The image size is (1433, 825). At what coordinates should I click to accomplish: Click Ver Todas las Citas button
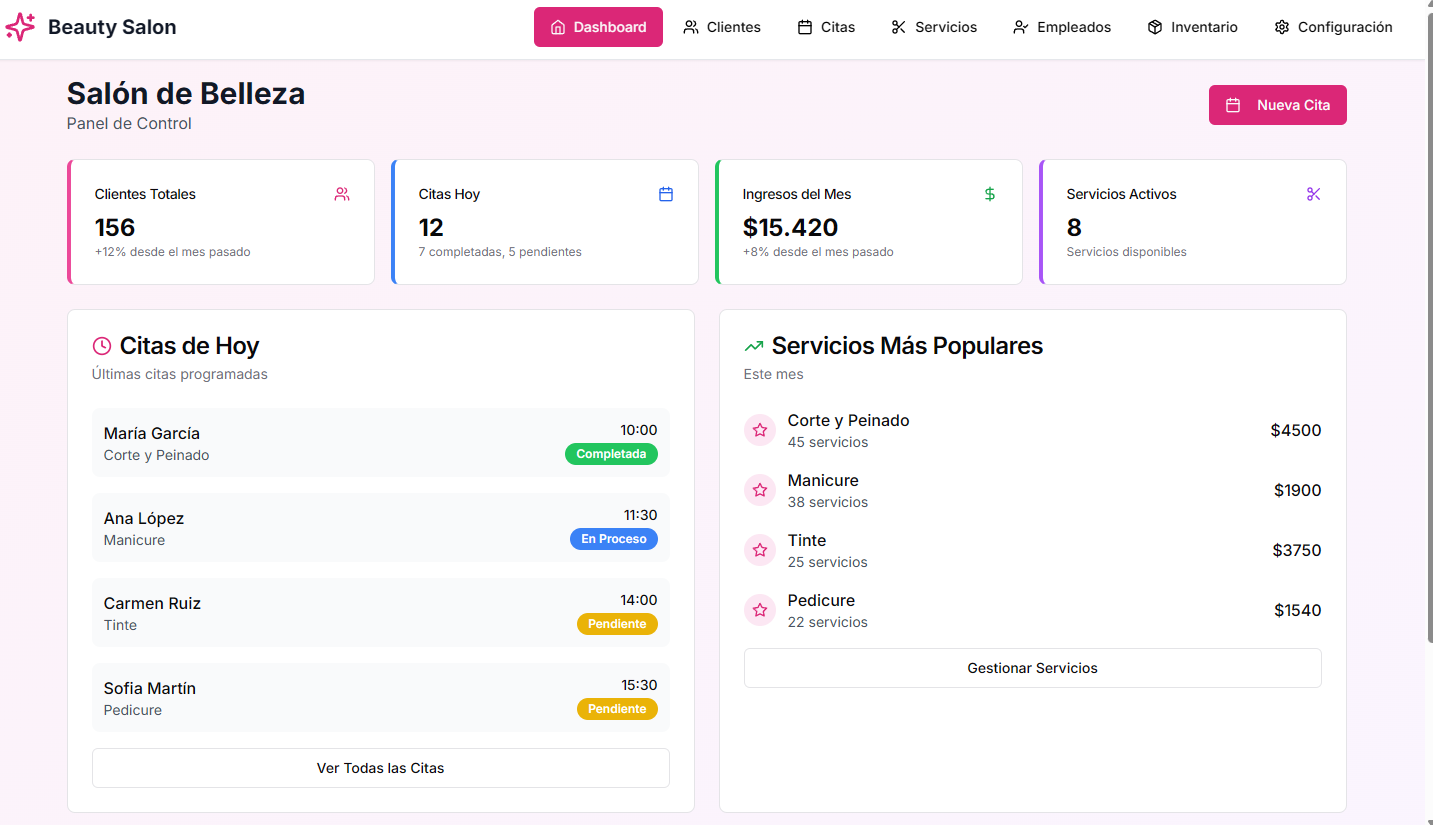[x=380, y=768]
